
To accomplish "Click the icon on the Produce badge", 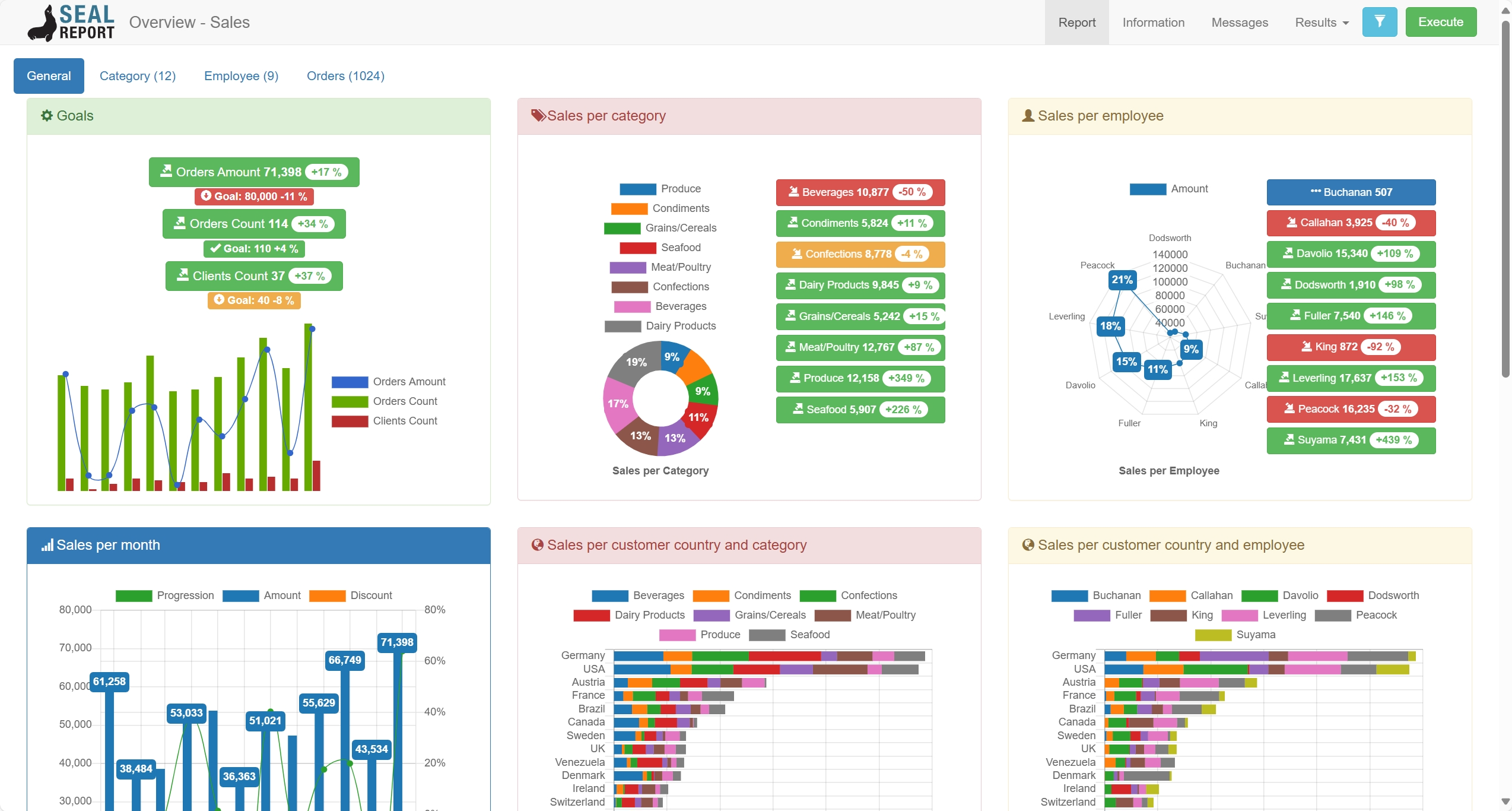I will pos(795,377).
